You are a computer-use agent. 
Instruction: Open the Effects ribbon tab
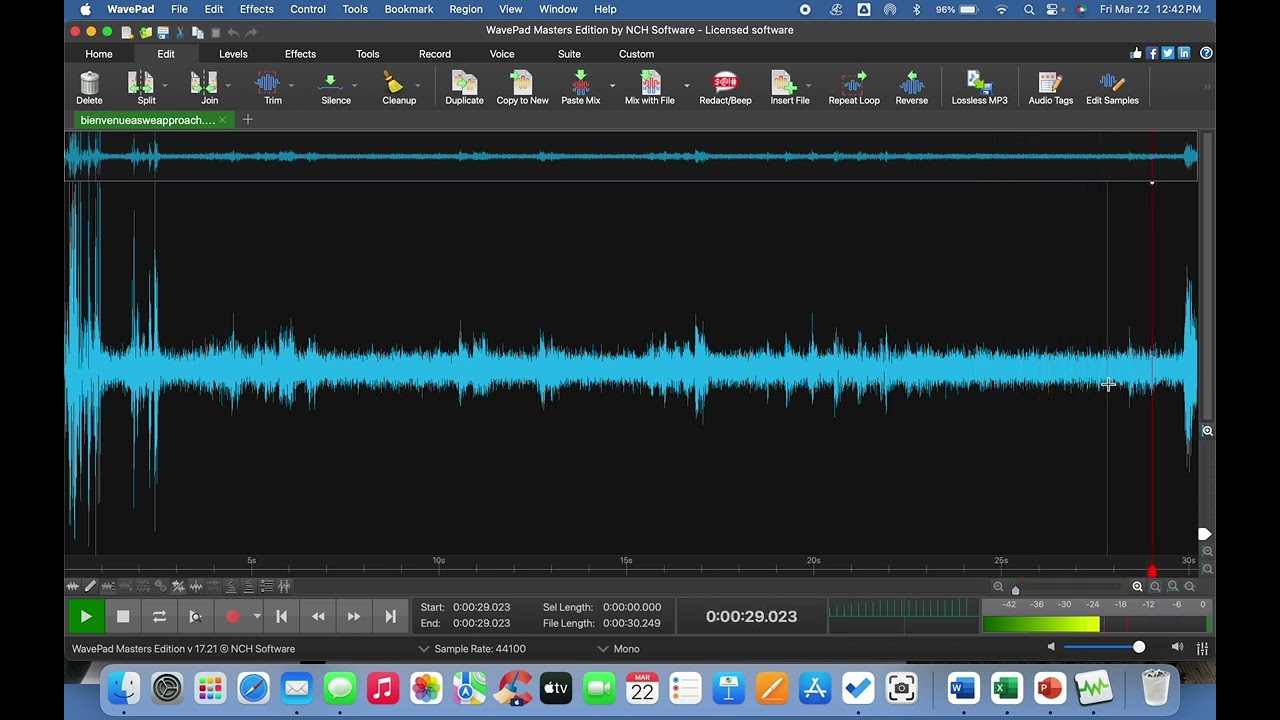pos(300,54)
